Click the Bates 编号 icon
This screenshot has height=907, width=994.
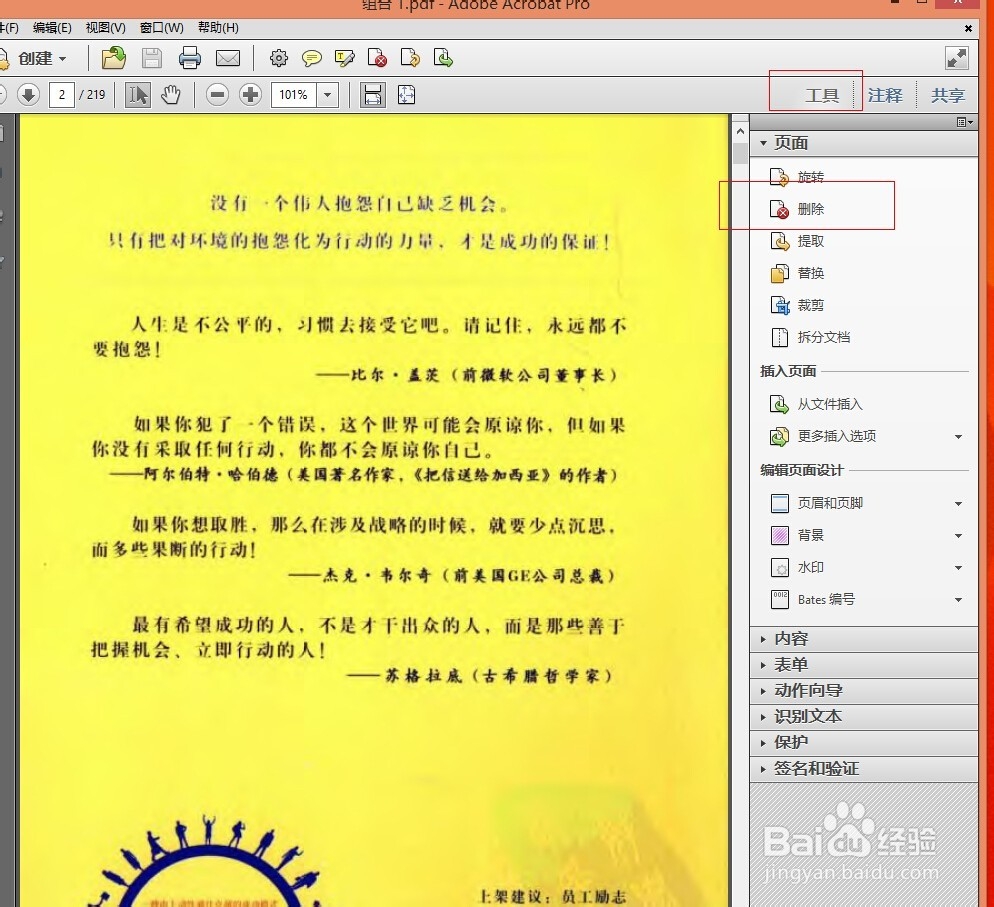pyautogui.click(x=780, y=600)
